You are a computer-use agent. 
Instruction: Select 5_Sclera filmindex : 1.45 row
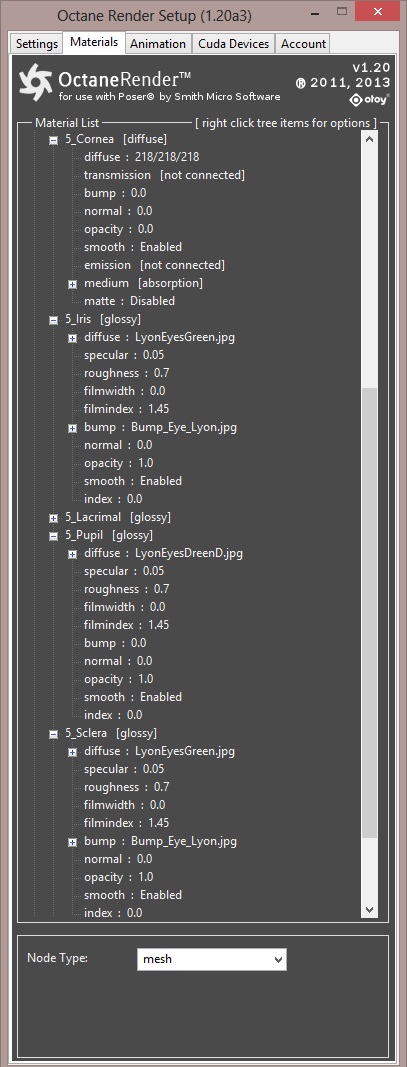(x=127, y=823)
